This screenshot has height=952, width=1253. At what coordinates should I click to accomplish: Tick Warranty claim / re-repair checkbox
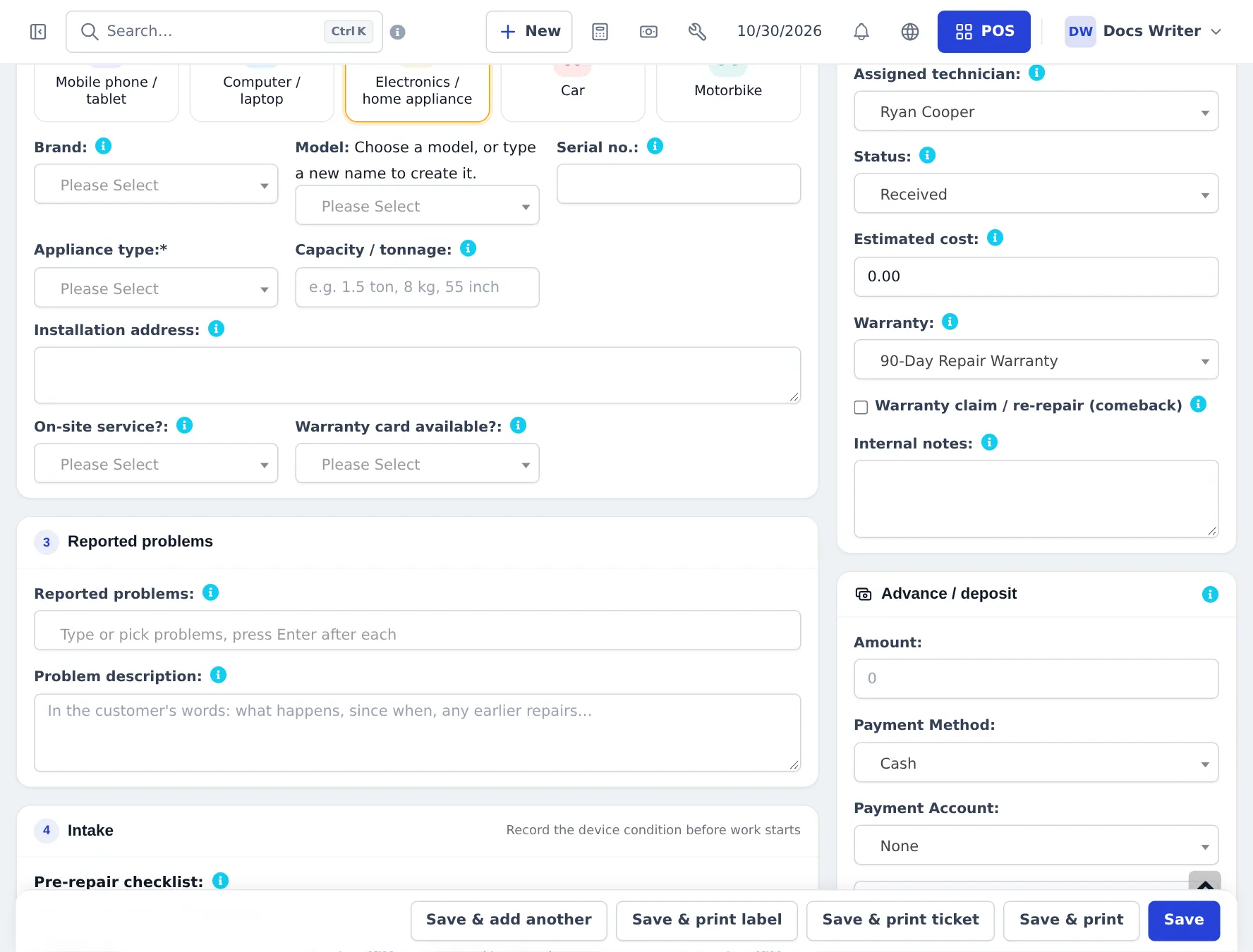[x=861, y=407]
